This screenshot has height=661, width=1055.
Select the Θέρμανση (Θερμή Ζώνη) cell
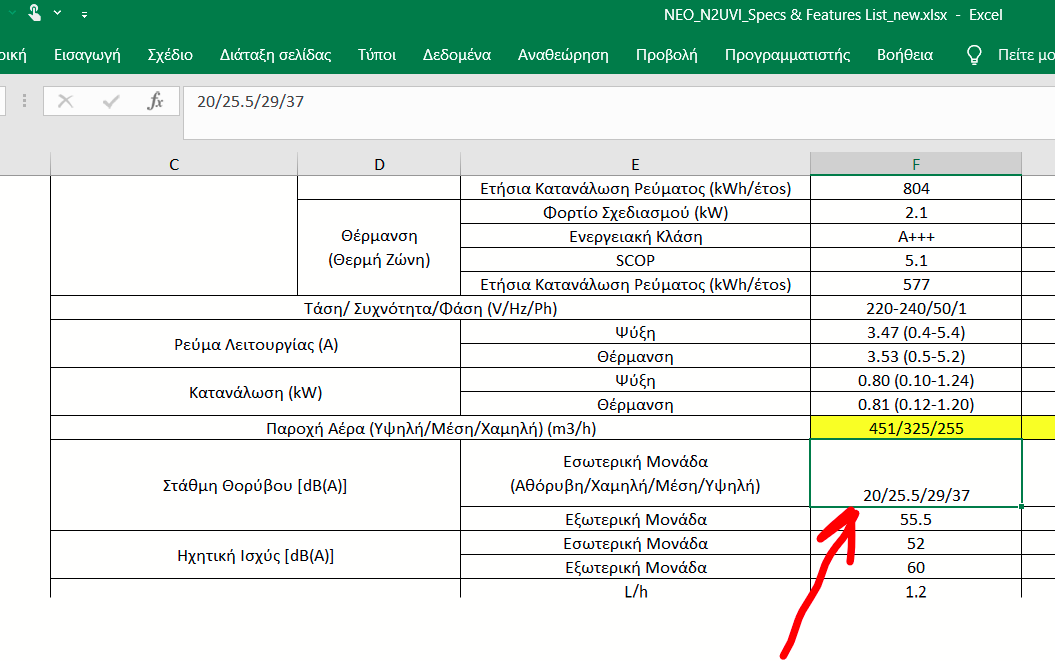[x=379, y=248]
